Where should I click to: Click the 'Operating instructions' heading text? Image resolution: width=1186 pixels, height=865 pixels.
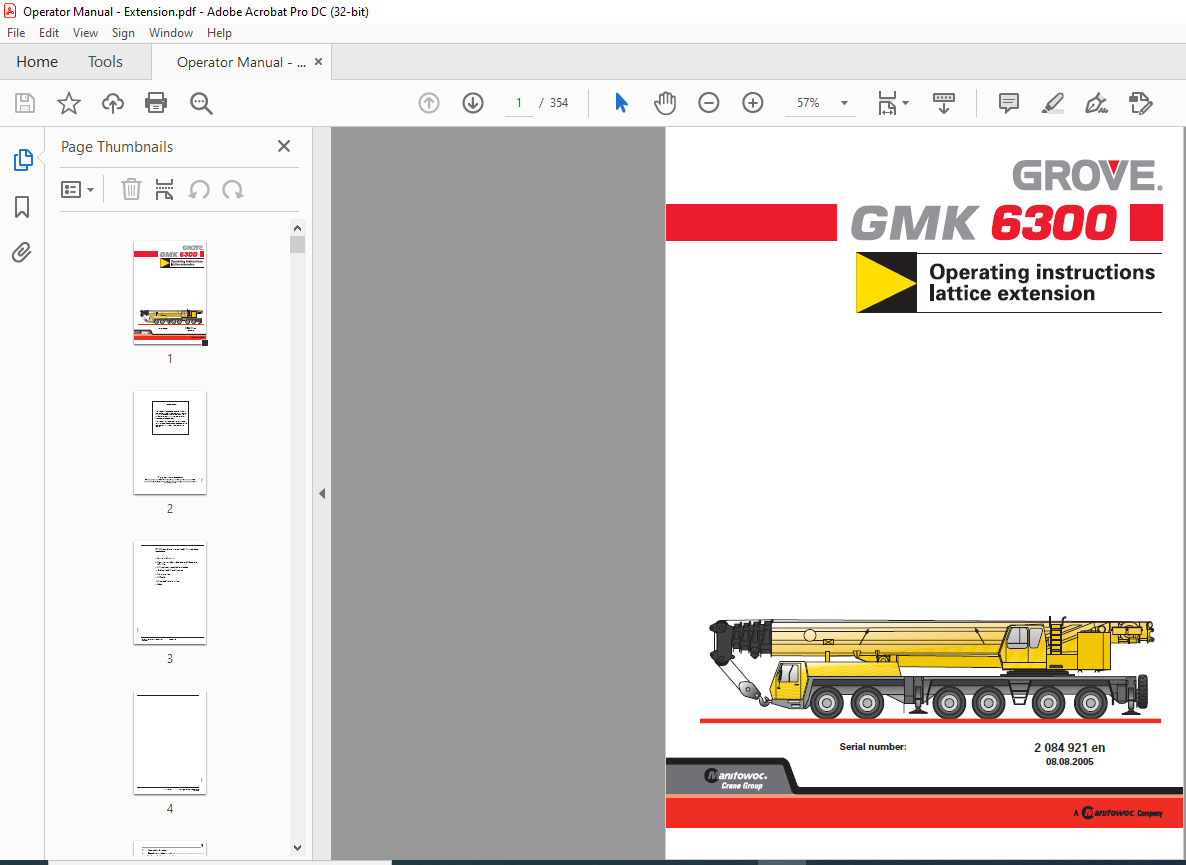(1042, 272)
